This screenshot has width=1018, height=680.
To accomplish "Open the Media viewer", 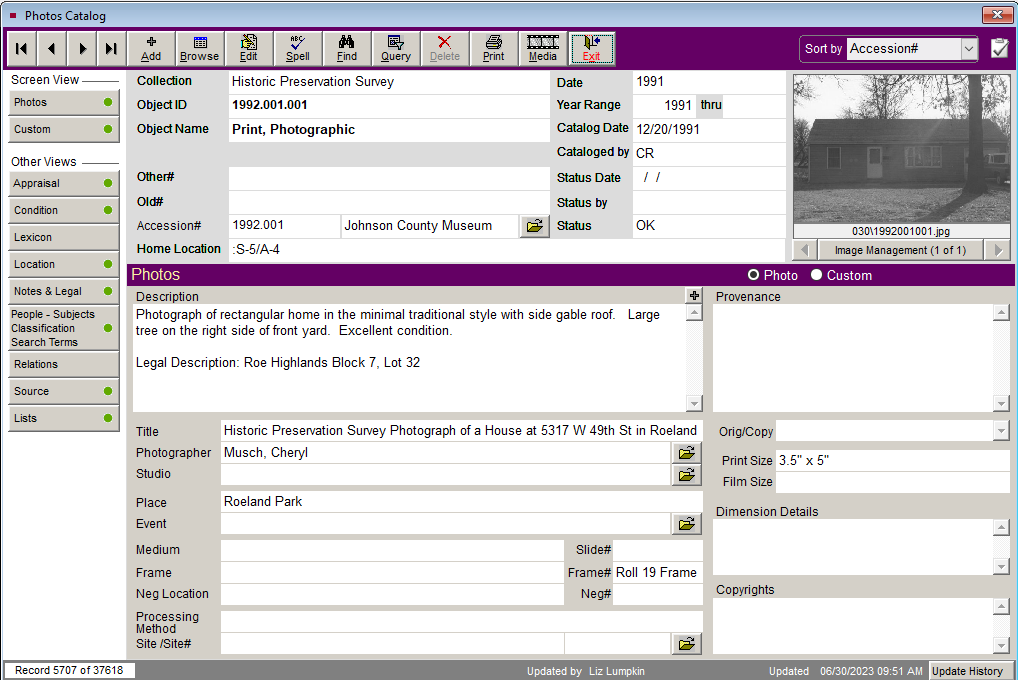I will pyautogui.click(x=543, y=48).
